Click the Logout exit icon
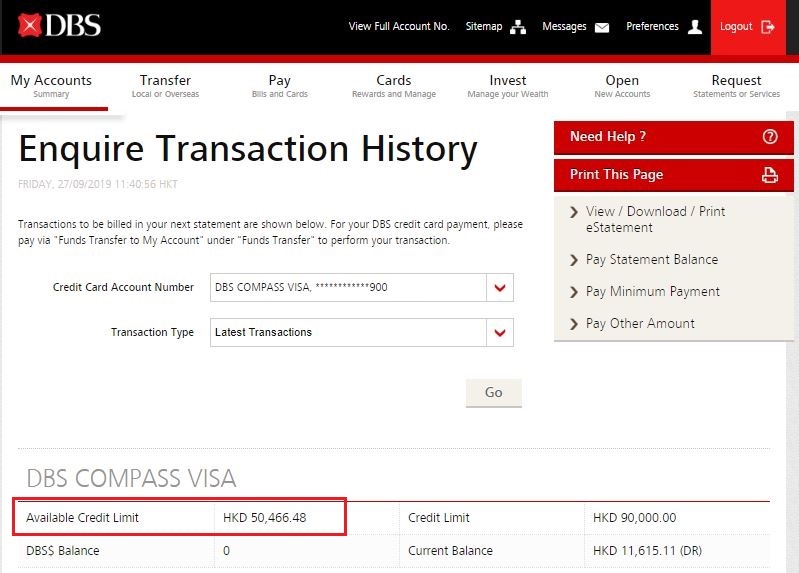799x573 pixels. click(768, 27)
